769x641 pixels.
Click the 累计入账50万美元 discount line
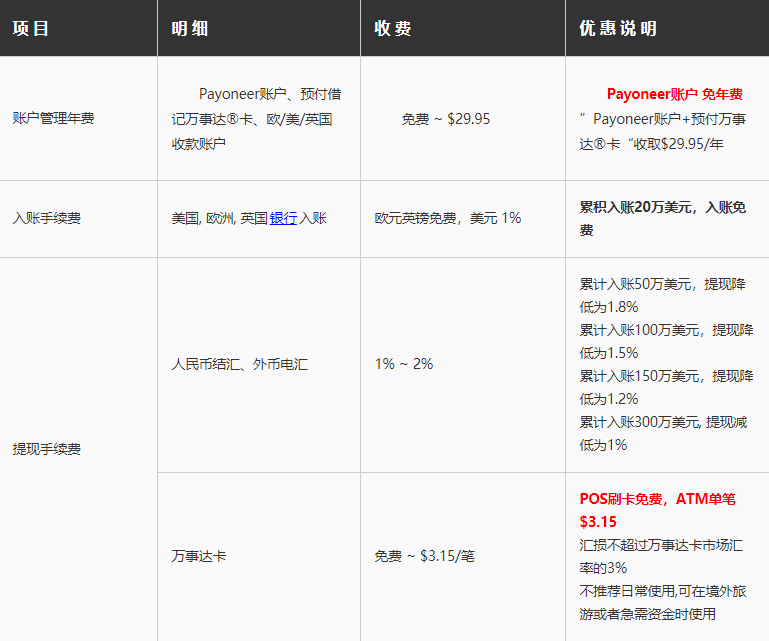pos(663,284)
